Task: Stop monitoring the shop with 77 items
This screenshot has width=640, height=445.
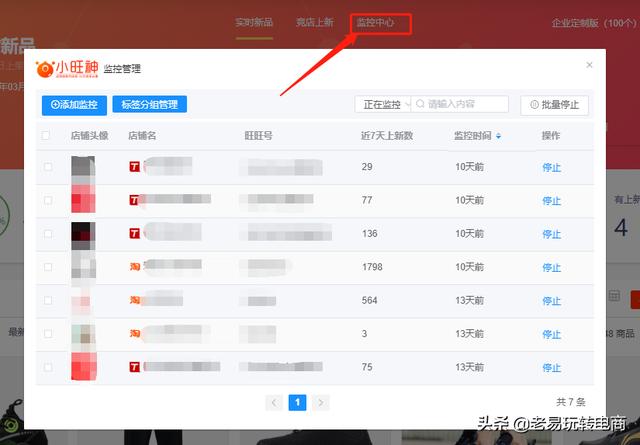Action: point(551,201)
